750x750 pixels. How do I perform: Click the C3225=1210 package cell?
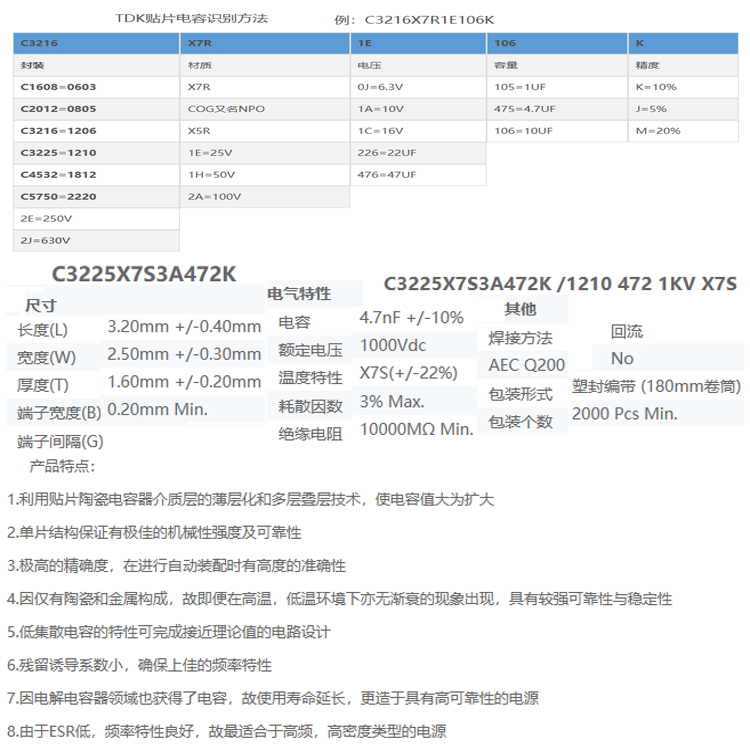(96, 153)
